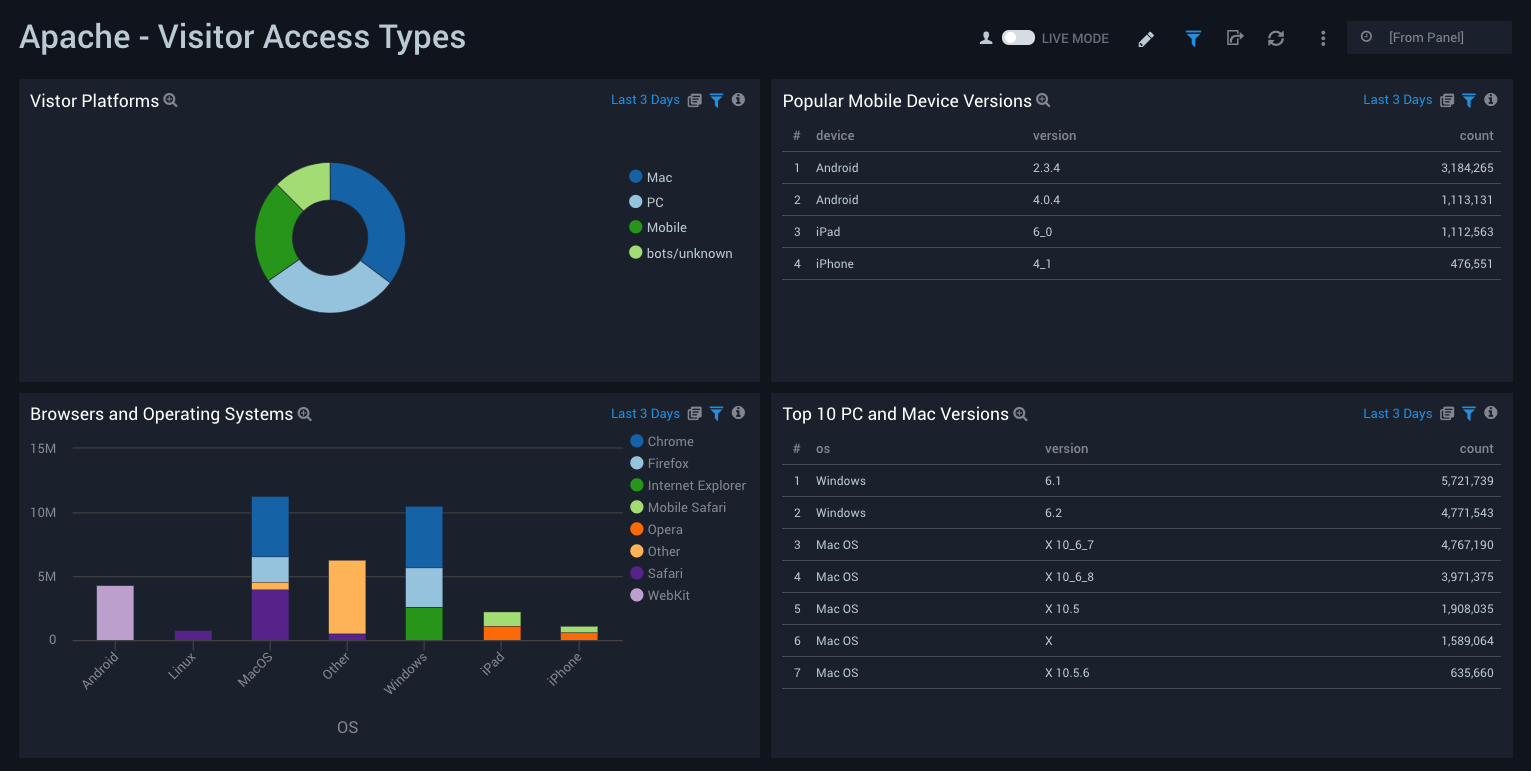Click filter icon on Popular Mobile Device Versions
Screen dimensions: 1531x771
[1468, 100]
